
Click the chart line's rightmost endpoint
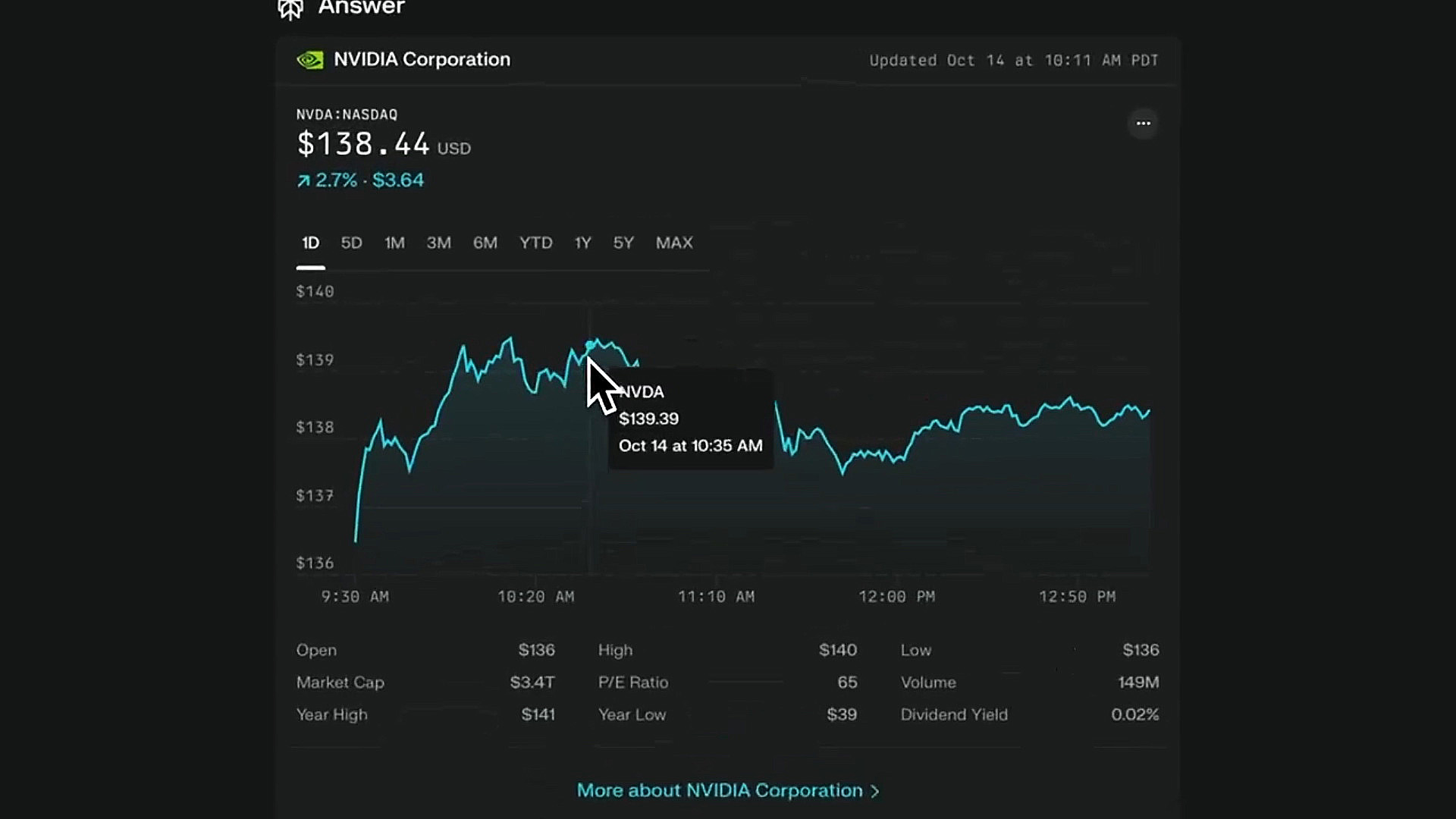coord(1149,412)
